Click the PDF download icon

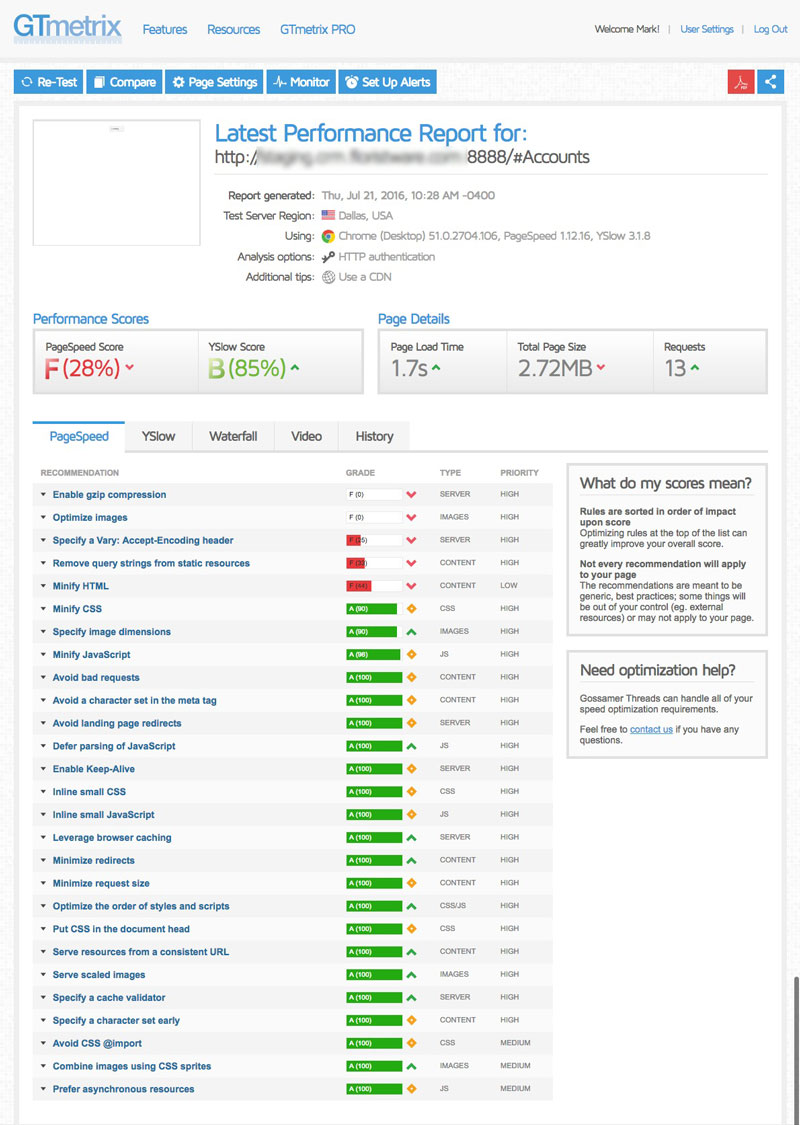(x=741, y=82)
